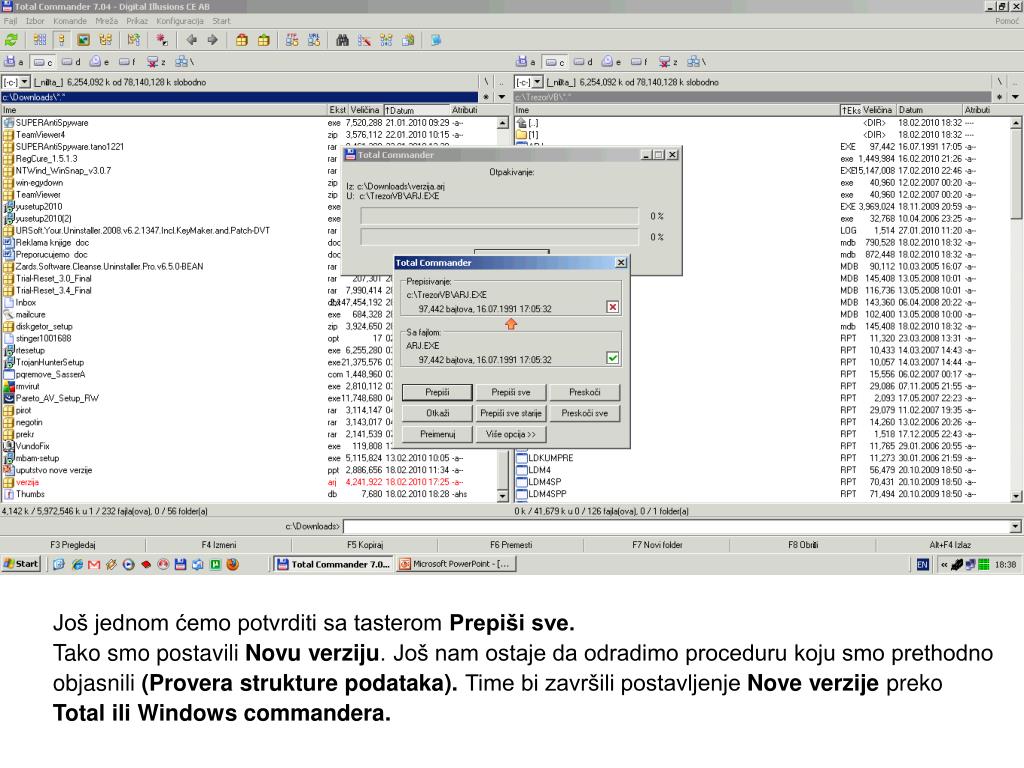The image size is (1024, 768).
Task: Go back with the left arrow icon
Action: click(x=191, y=40)
